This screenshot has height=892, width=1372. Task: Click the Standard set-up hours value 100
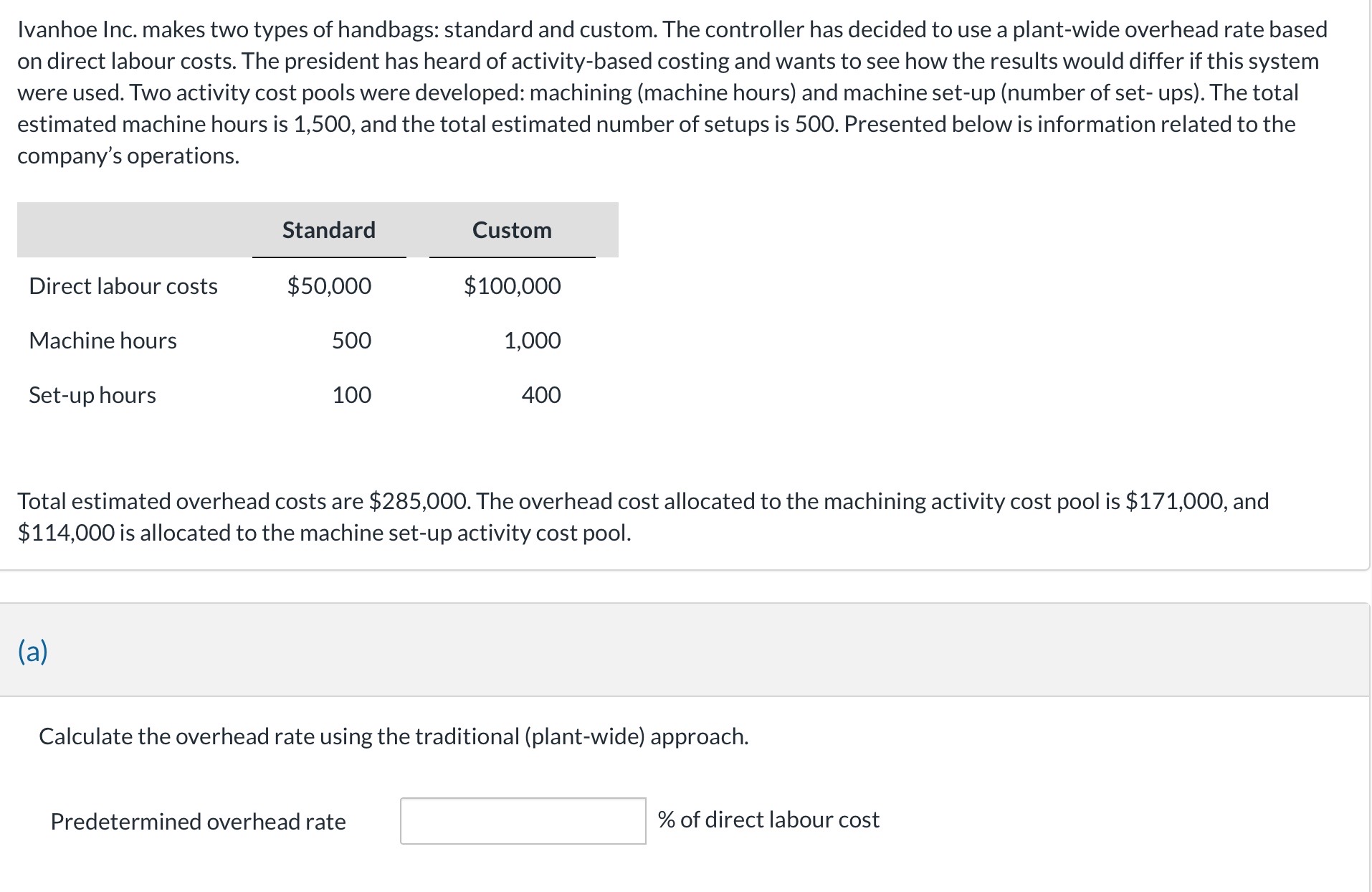point(351,395)
